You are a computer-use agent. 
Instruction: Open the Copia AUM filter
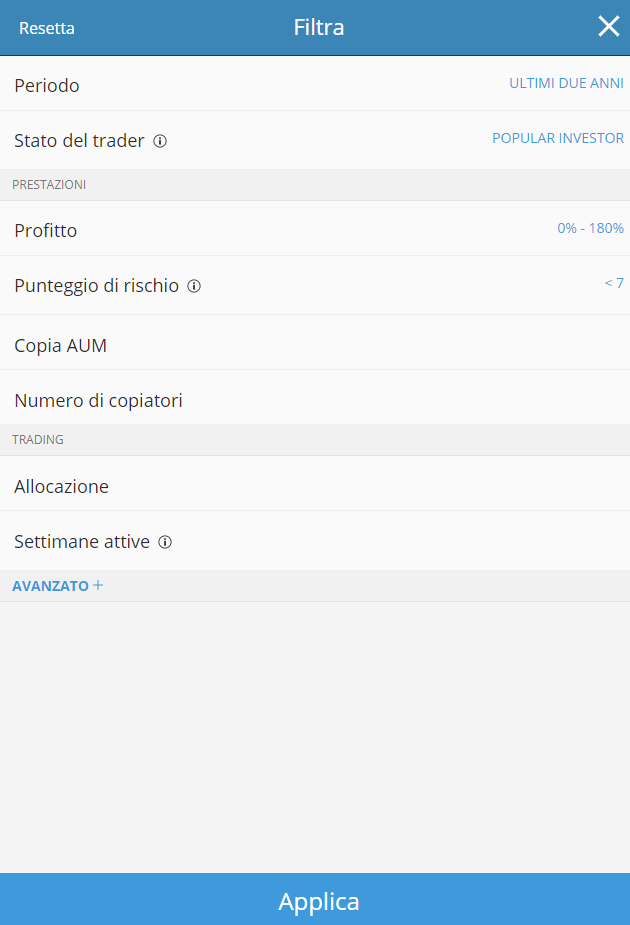(315, 343)
